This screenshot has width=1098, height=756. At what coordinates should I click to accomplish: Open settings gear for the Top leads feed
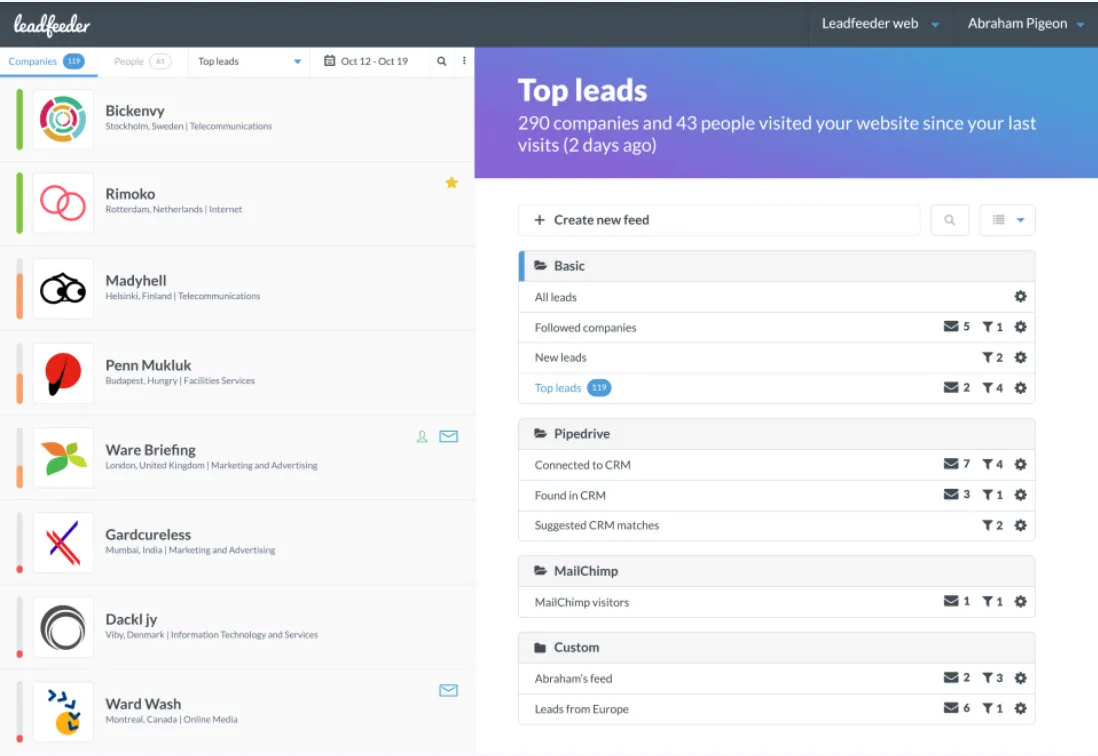(1020, 387)
